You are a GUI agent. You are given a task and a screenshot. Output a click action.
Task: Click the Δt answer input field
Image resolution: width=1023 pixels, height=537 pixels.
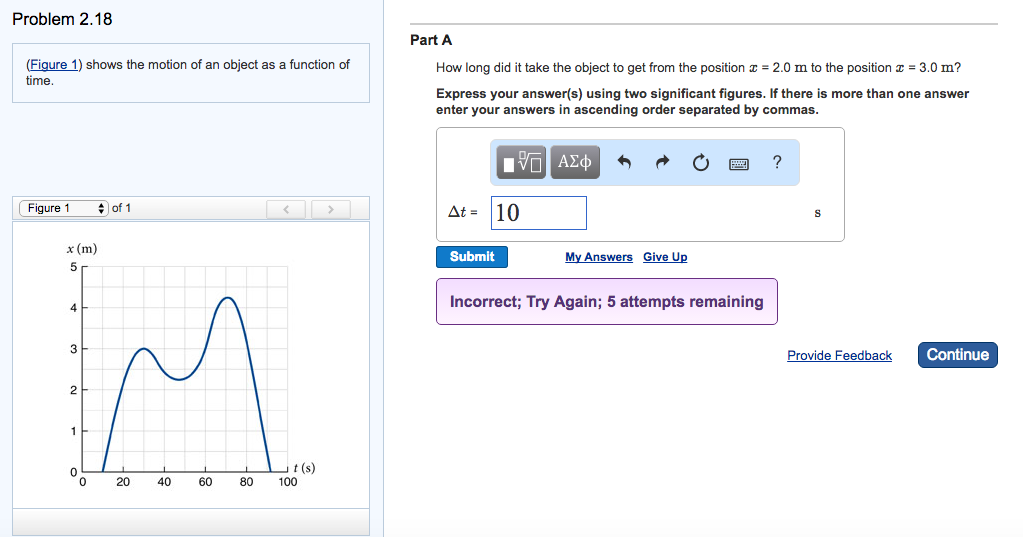click(538, 213)
